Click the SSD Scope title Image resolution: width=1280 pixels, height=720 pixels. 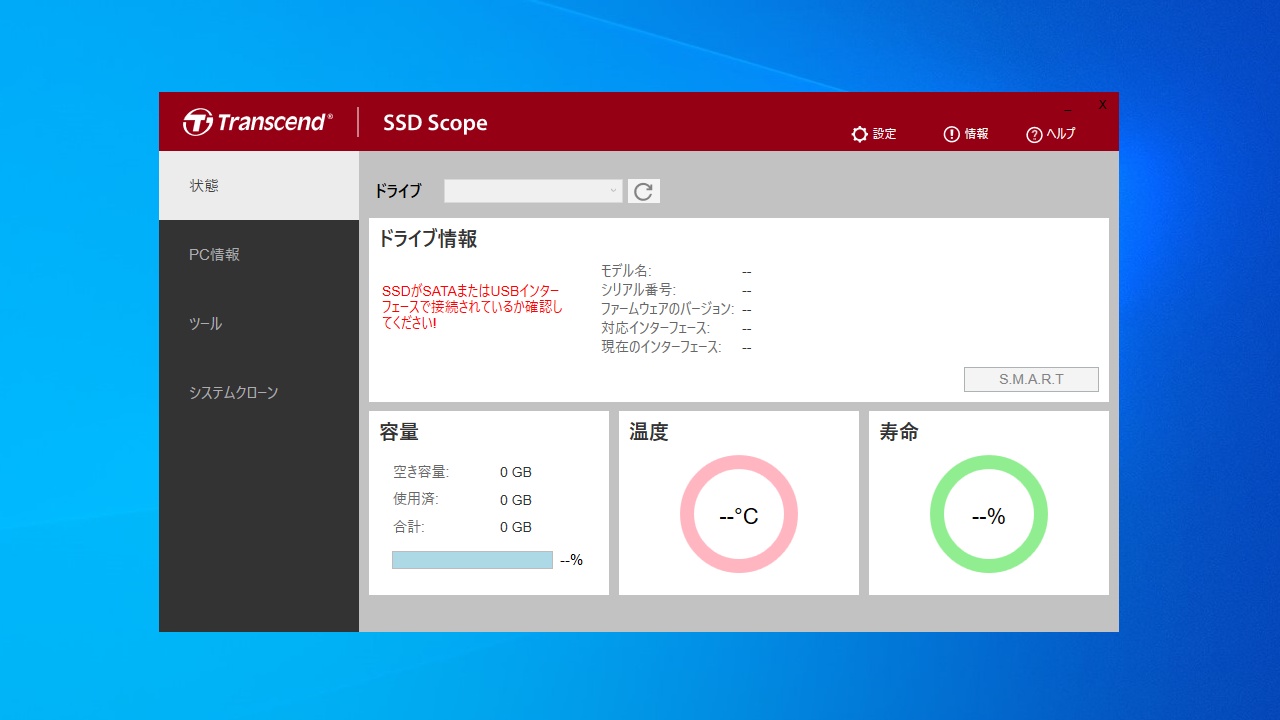pyautogui.click(x=435, y=123)
